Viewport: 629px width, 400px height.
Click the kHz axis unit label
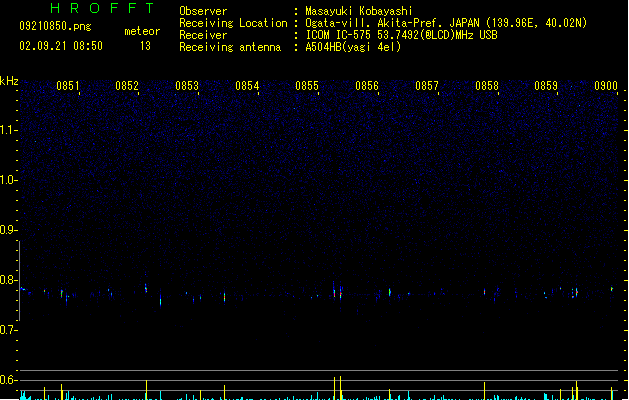click(x=9, y=81)
